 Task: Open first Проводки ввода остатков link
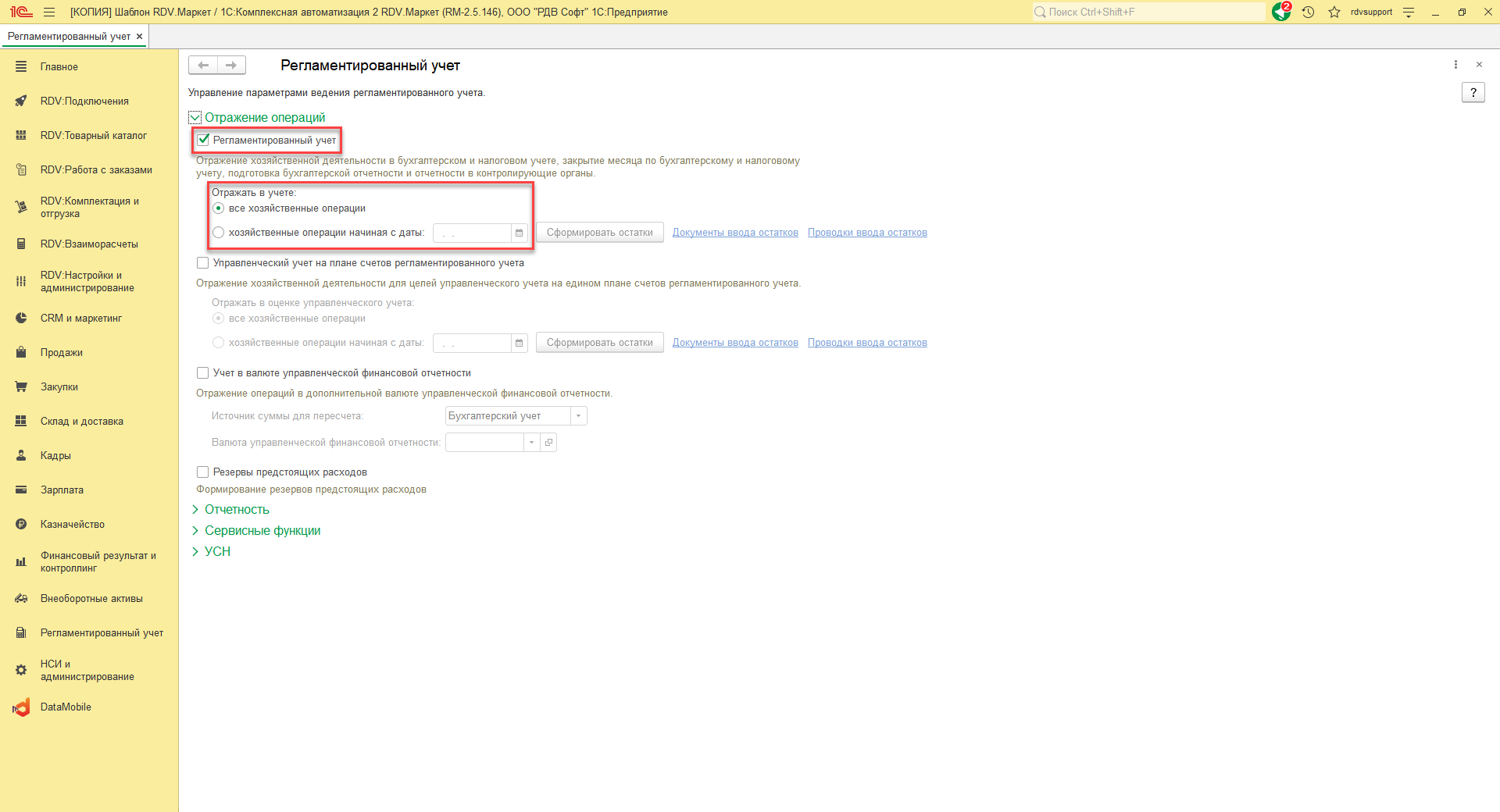867,233
